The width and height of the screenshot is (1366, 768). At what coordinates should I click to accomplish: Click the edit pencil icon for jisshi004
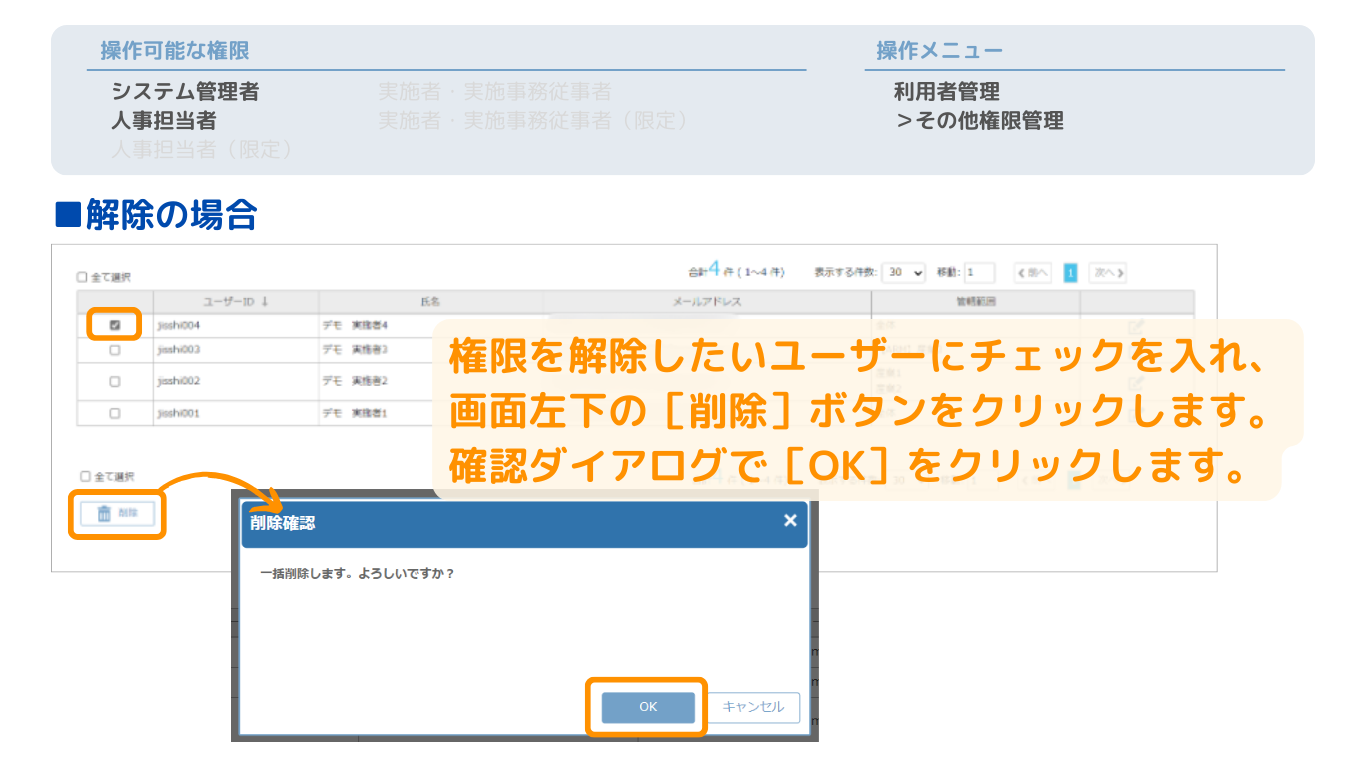[x=1136, y=326]
